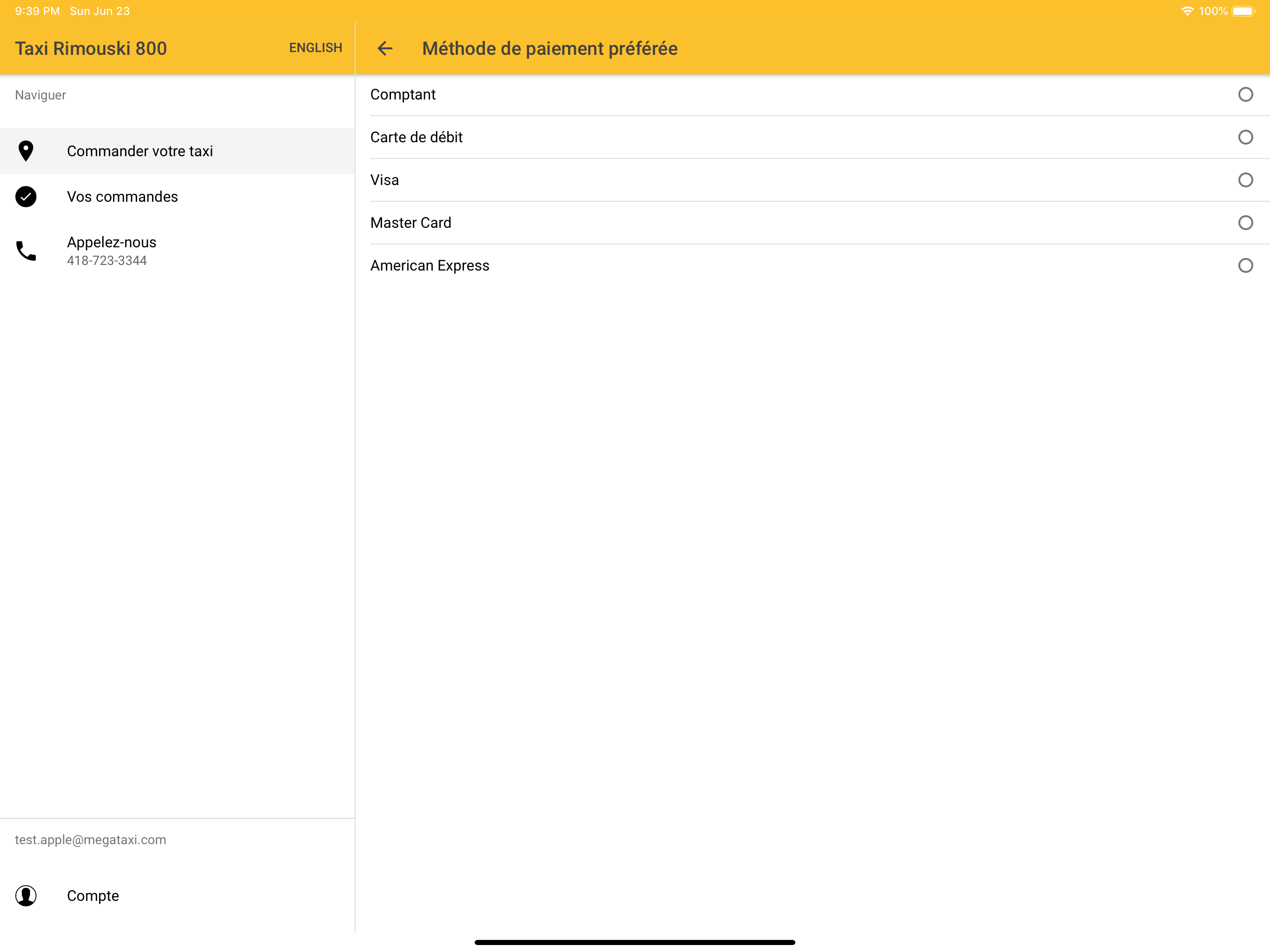
Task: Click the location pin icon
Action: [26, 151]
